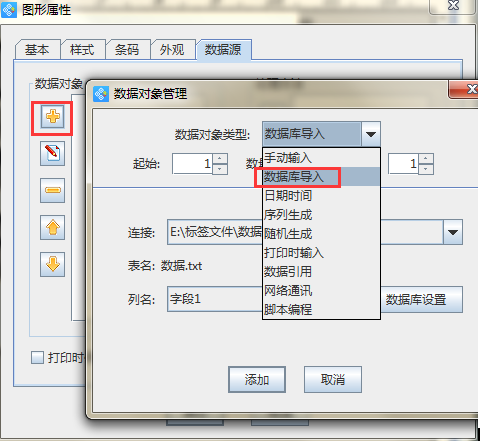Click the minus remove data object icon
The image size is (480, 441).
click(x=52, y=190)
